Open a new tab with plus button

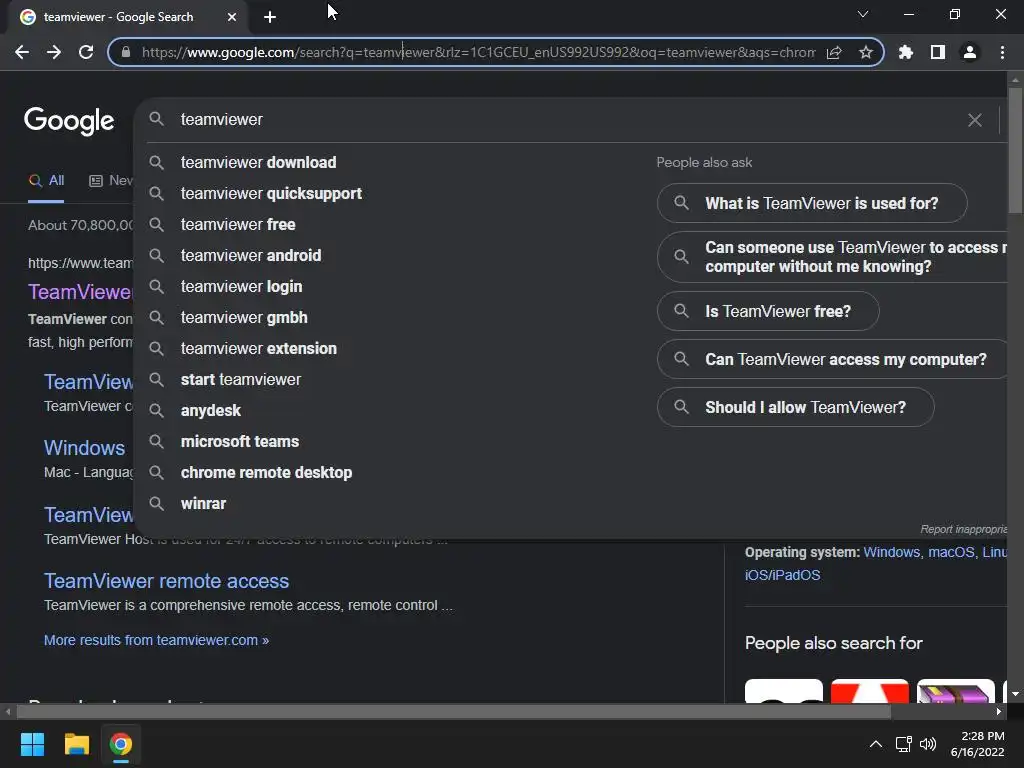tap(270, 17)
